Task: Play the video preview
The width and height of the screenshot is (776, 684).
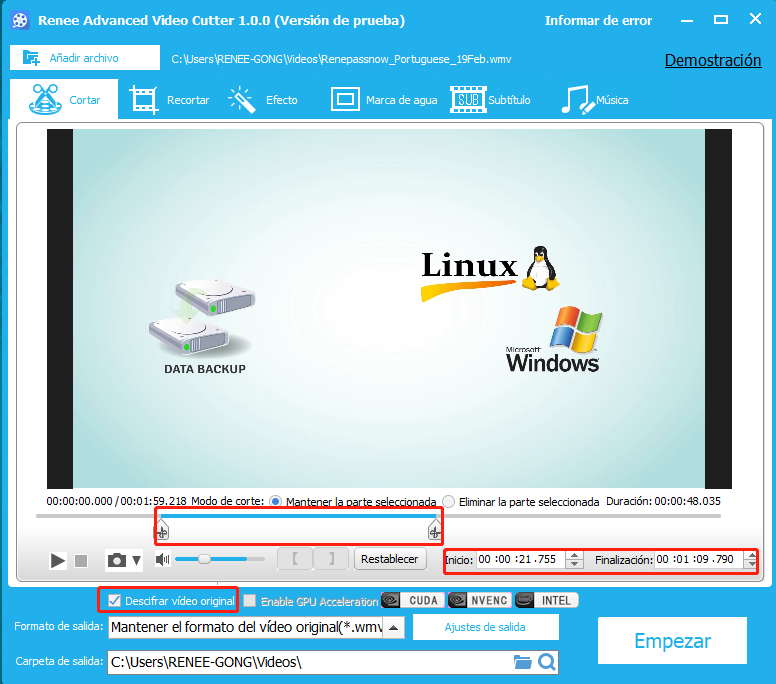Action: [x=58, y=561]
